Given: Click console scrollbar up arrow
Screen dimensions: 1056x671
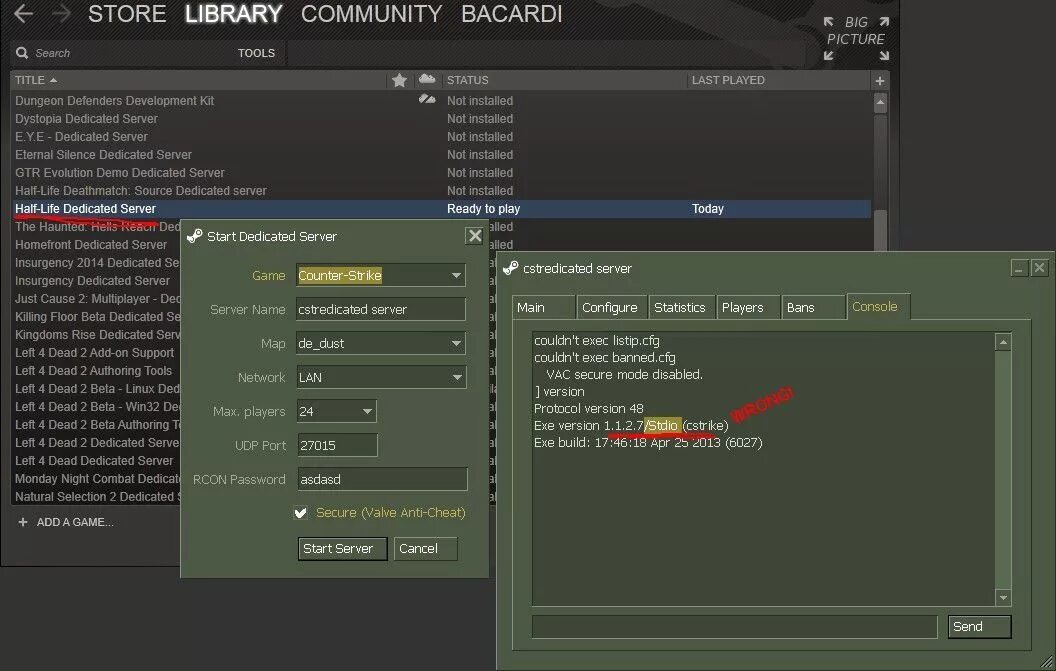Looking at the screenshot, I should pos(1003,342).
